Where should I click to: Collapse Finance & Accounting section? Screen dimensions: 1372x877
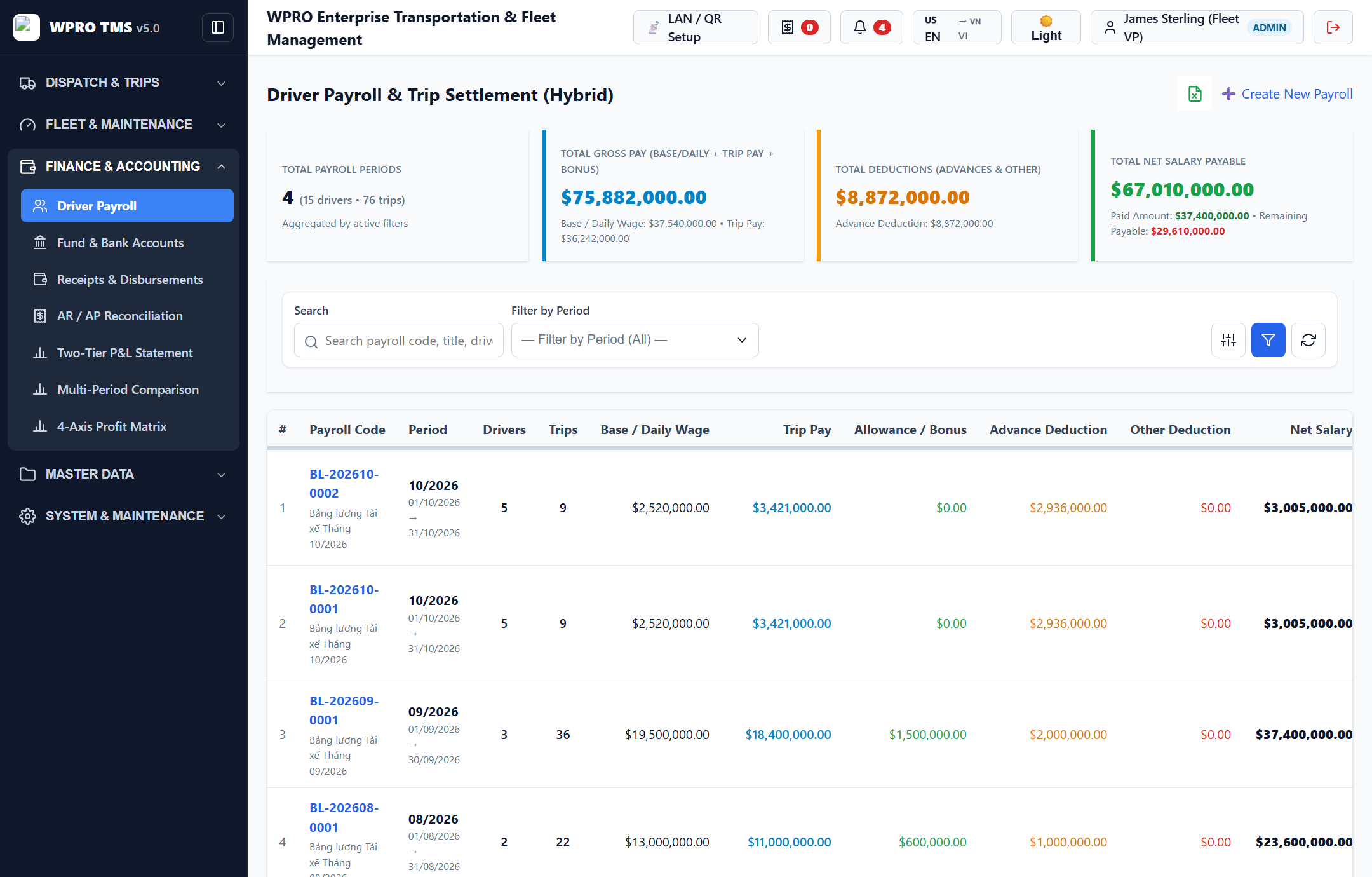point(123,167)
